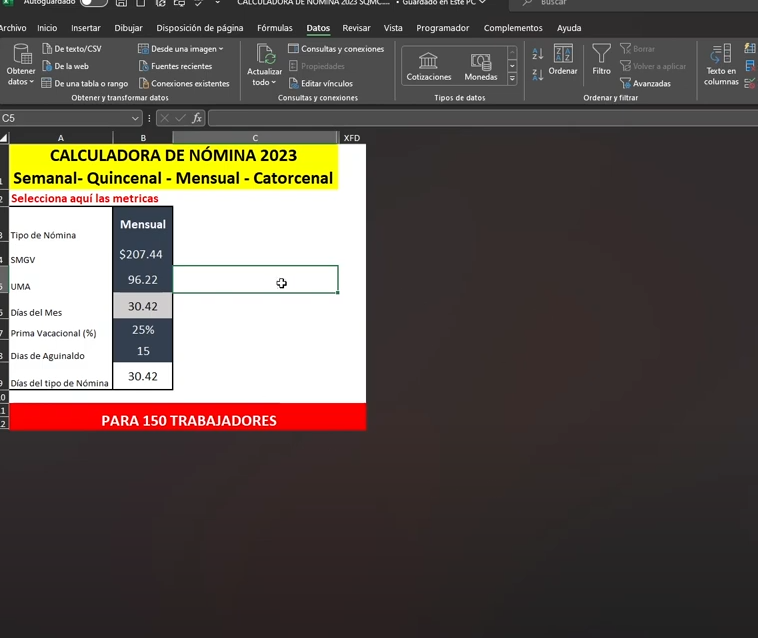
Task: Select the Cotizaciones data type
Action: point(428,66)
